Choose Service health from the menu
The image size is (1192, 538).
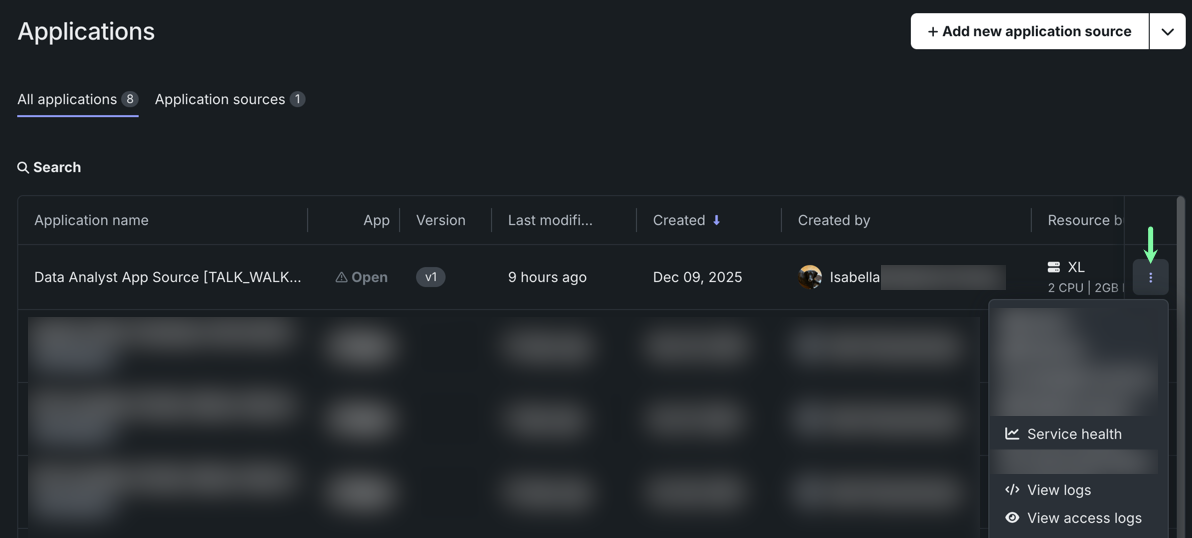pyautogui.click(x=1074, y=434)
